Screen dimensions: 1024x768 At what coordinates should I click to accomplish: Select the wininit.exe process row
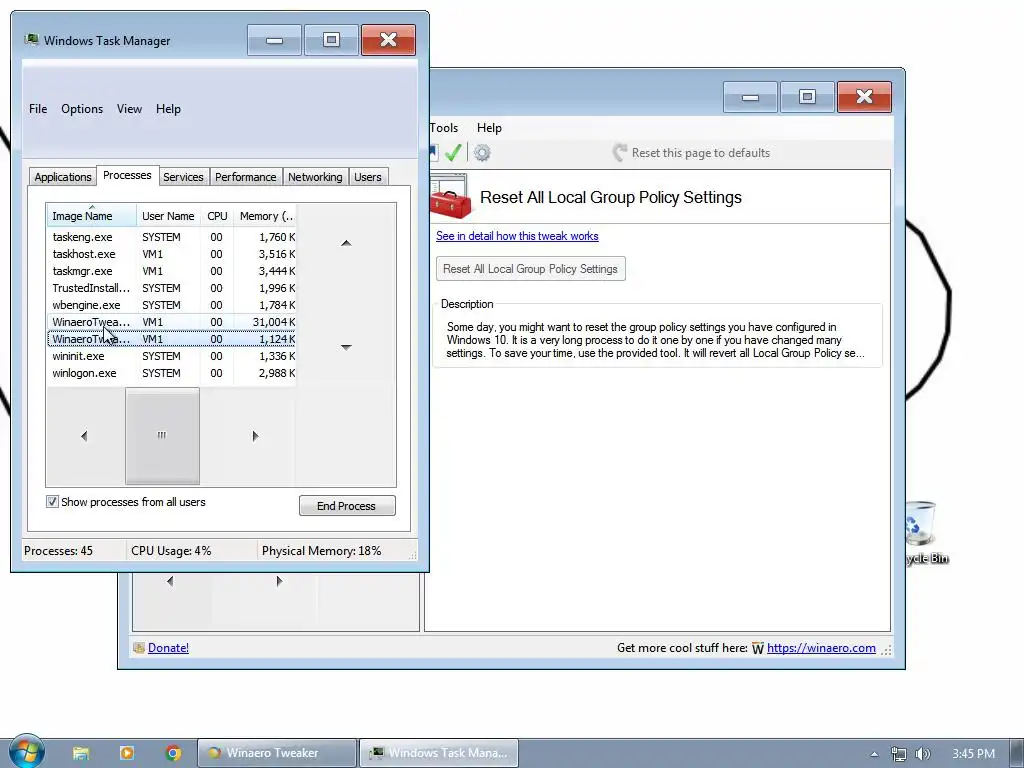pyautogui.click(x=172, y=356)
